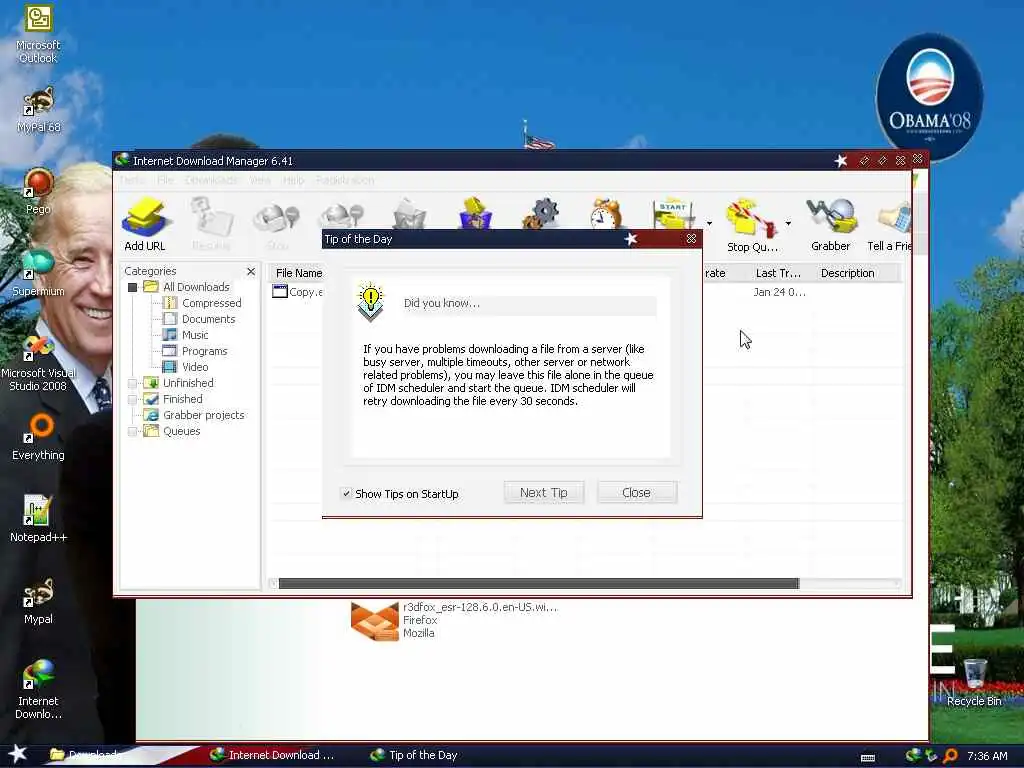Click the Stop All toolbar icon

[343, 217]
